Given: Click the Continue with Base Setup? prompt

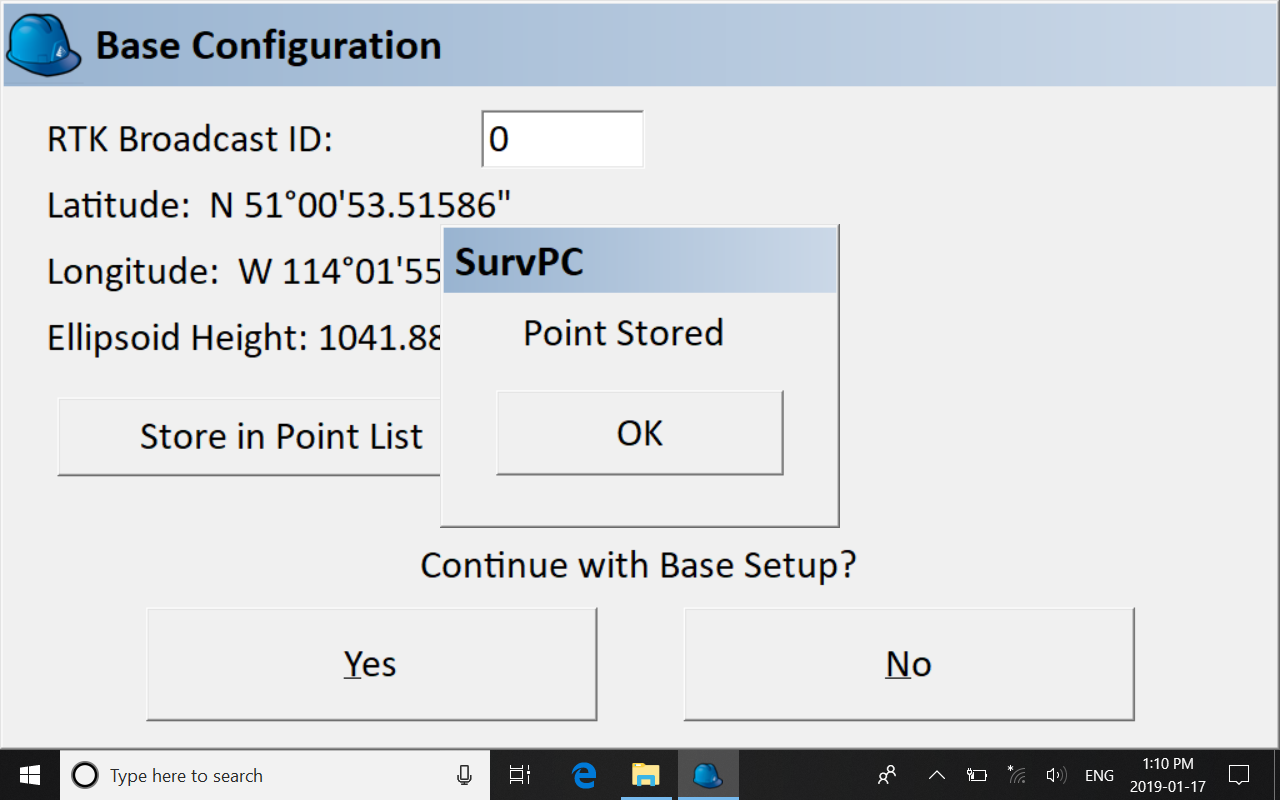Looking at the screenshot, I should tap(639, 566).
